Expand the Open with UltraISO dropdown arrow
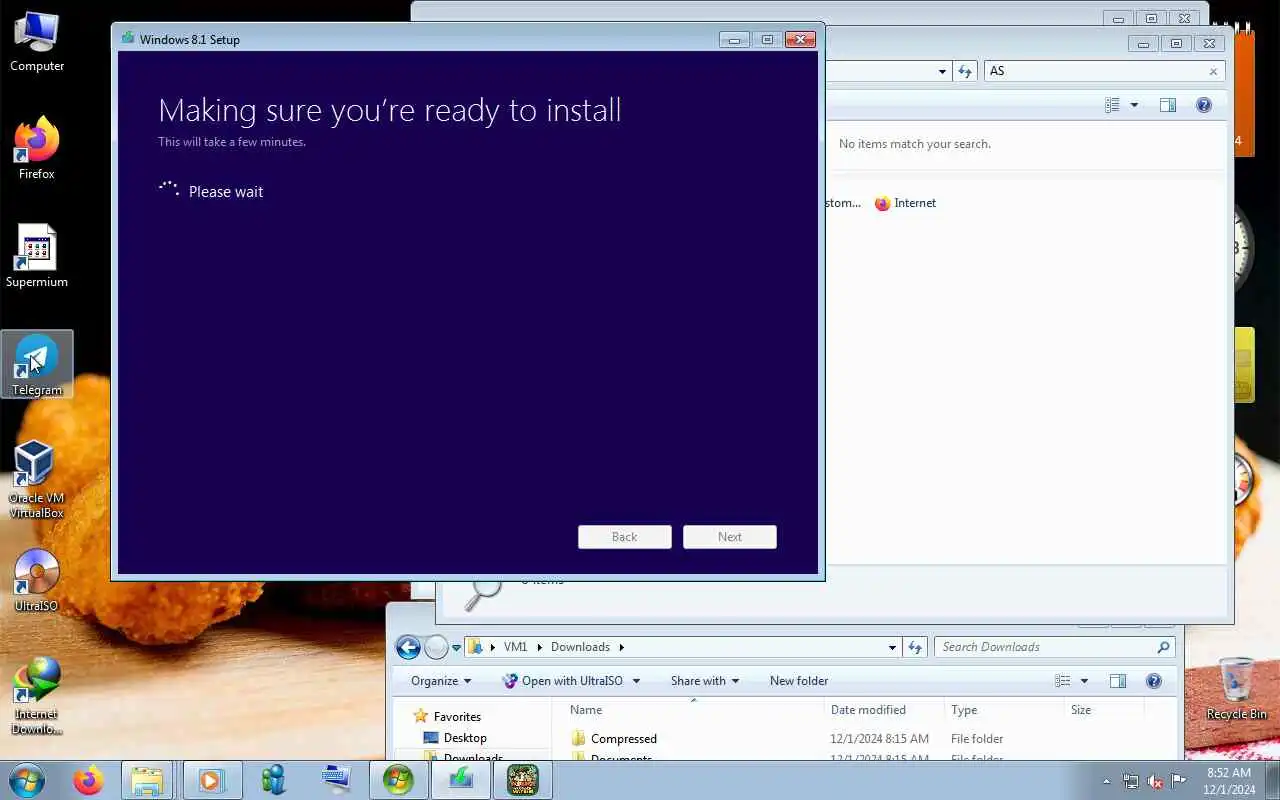 [636, 681]
